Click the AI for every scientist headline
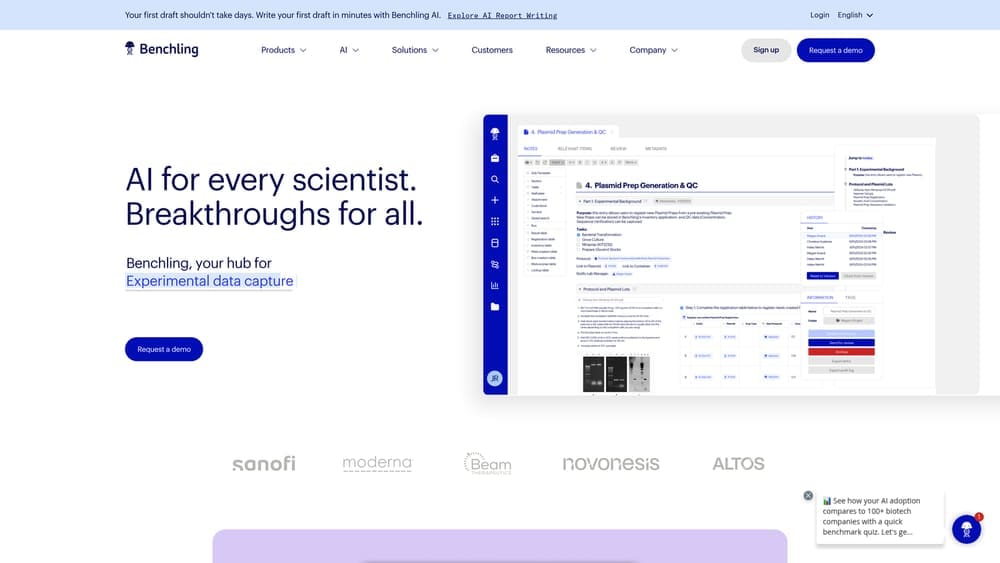 (274, 196)
